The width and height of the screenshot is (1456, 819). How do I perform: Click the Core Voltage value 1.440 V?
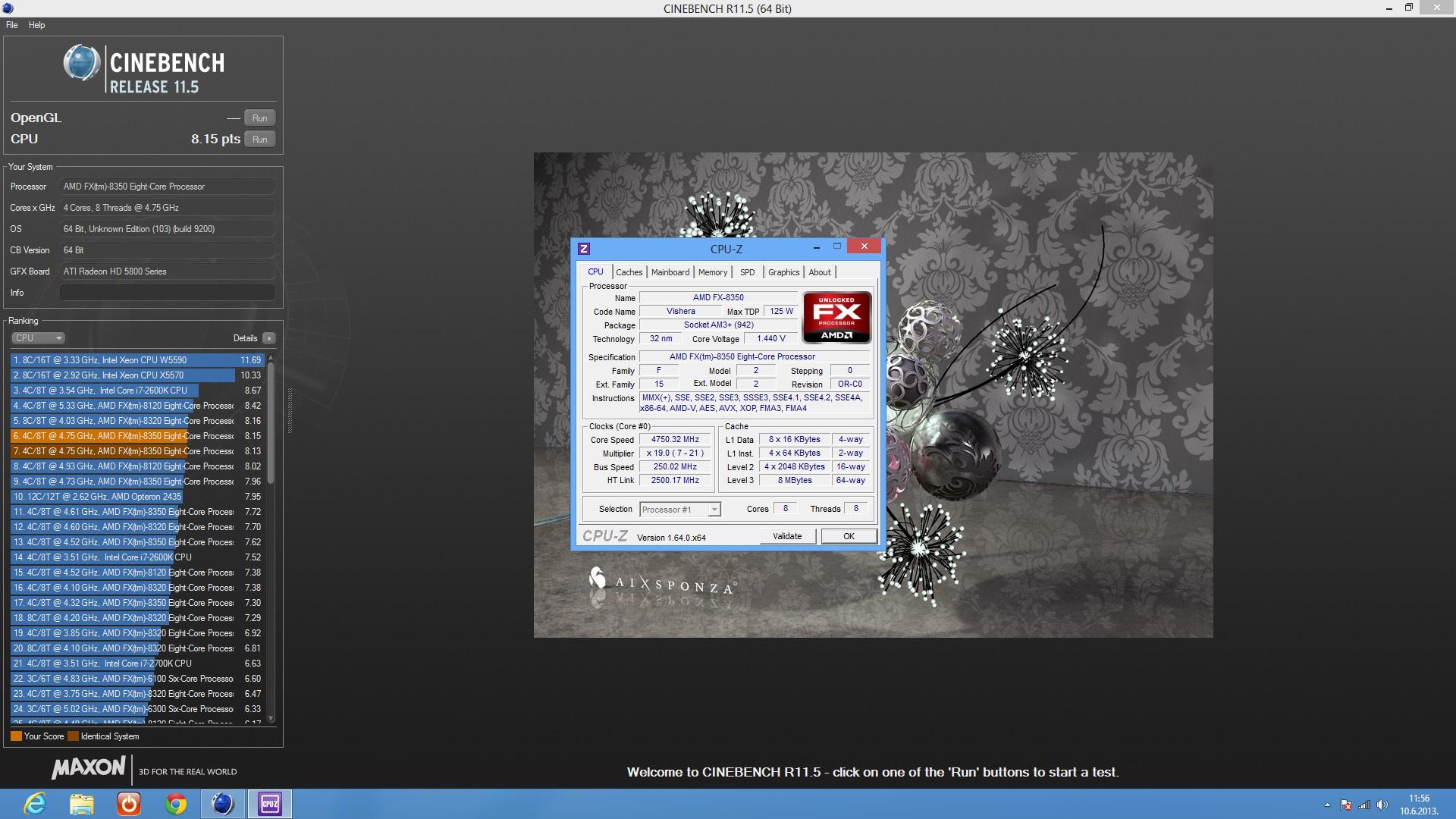770,339
